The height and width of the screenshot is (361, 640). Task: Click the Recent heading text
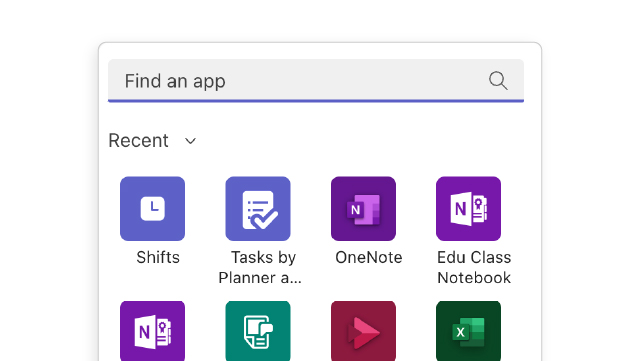coord(138,141)
